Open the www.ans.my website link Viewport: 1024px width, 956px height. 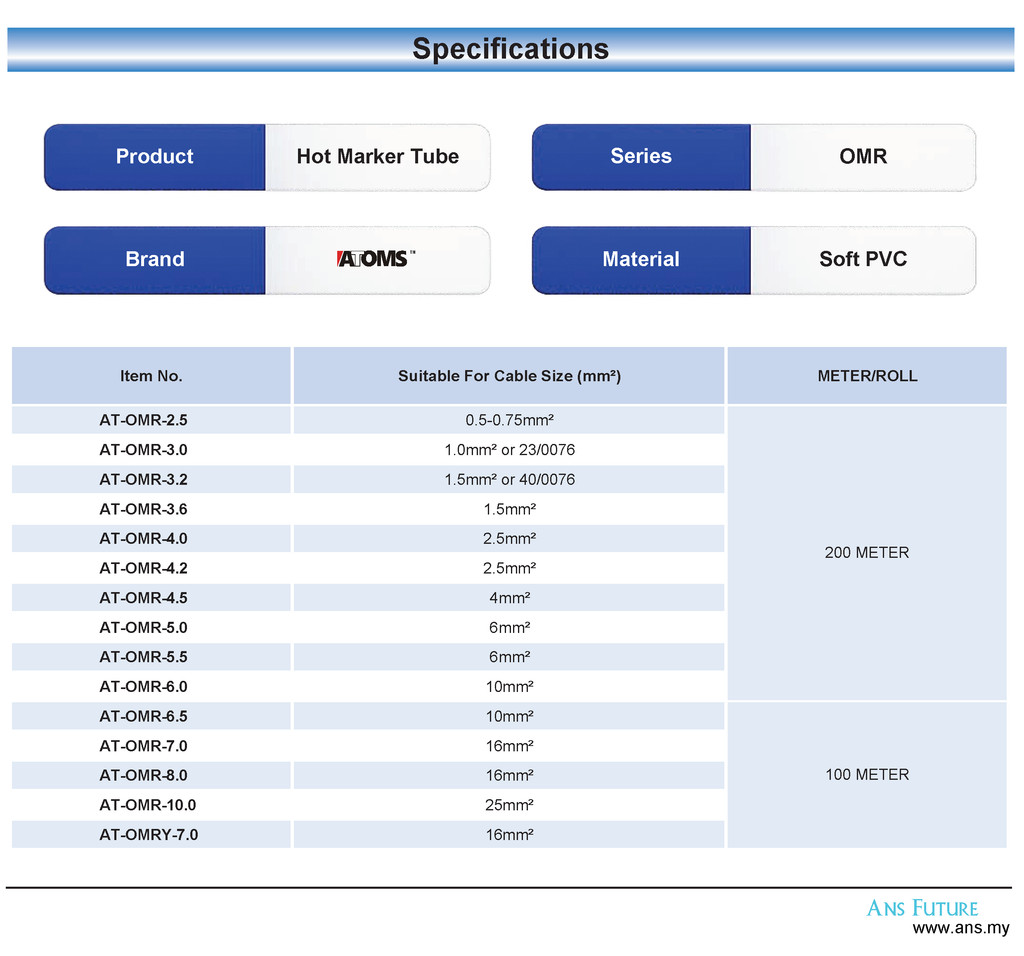click(x=961, y=928)
